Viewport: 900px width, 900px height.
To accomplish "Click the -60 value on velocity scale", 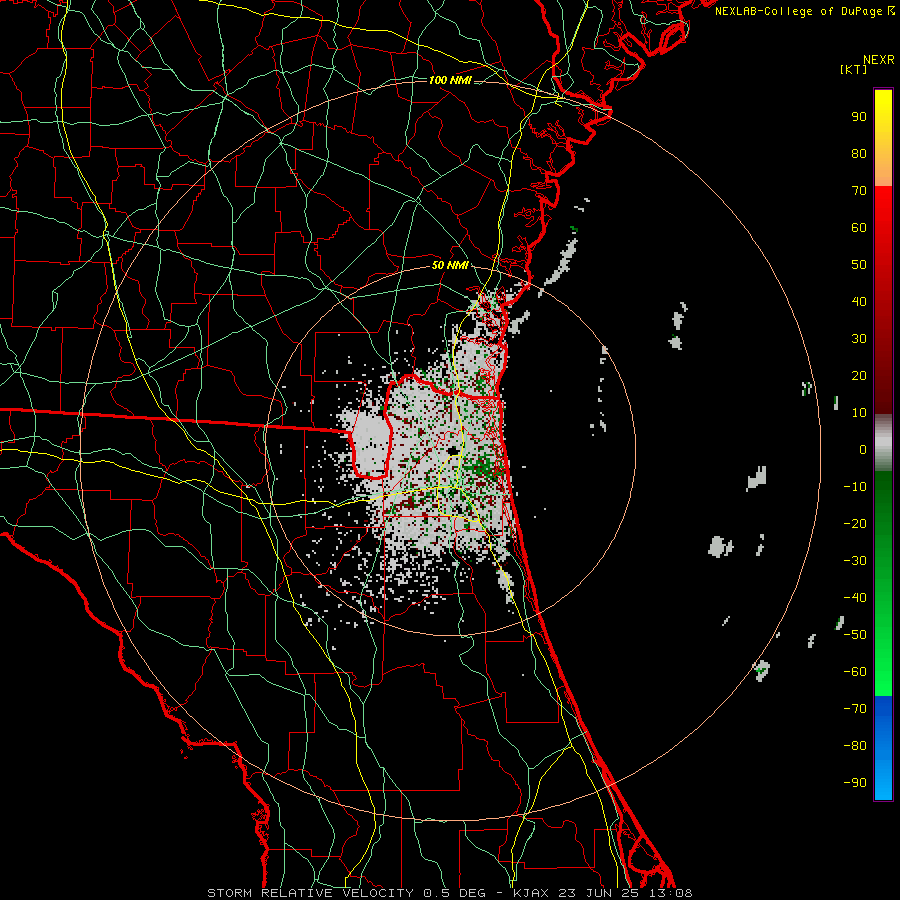I will (x=855, y=672).
